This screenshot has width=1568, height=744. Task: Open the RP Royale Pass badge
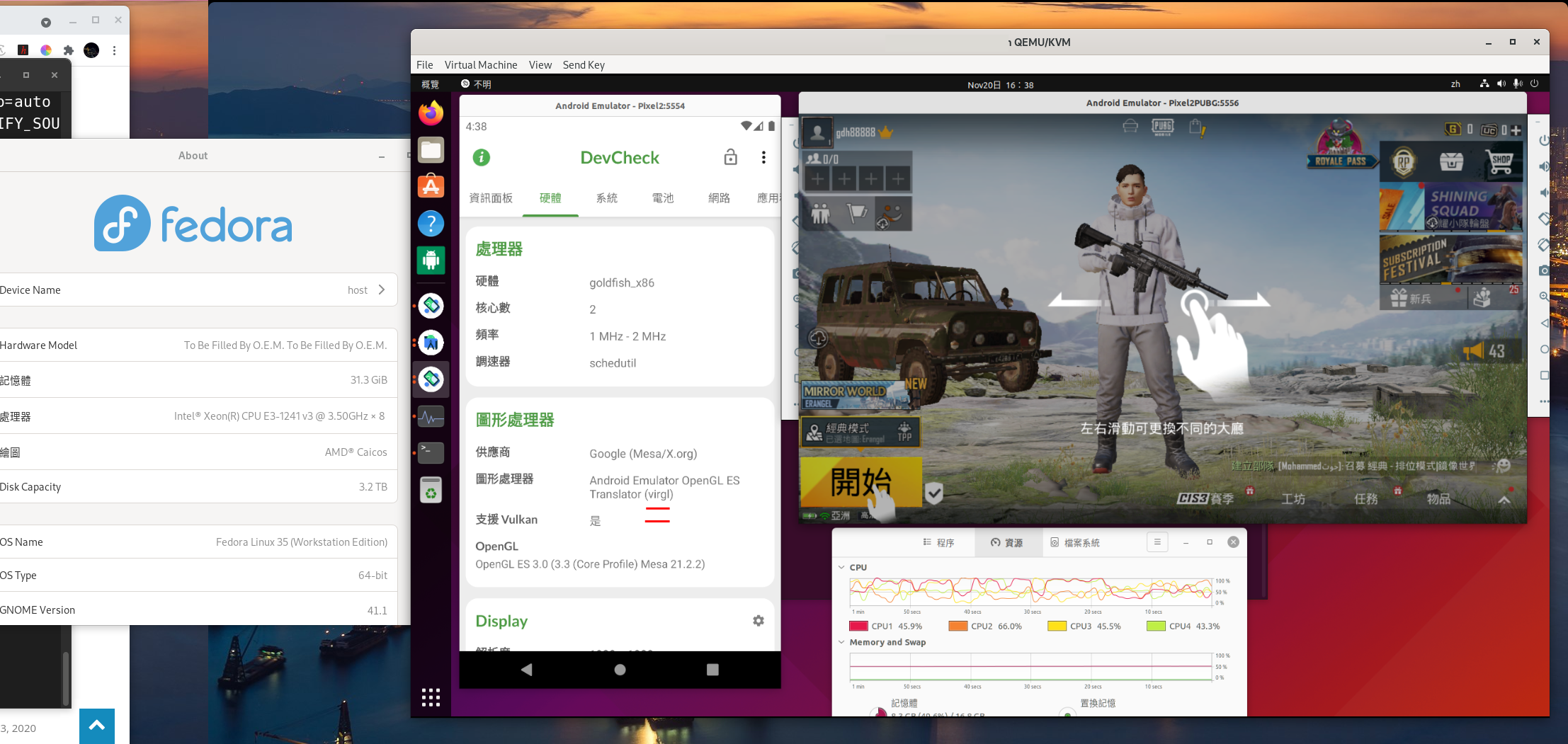coord(1403,162)
